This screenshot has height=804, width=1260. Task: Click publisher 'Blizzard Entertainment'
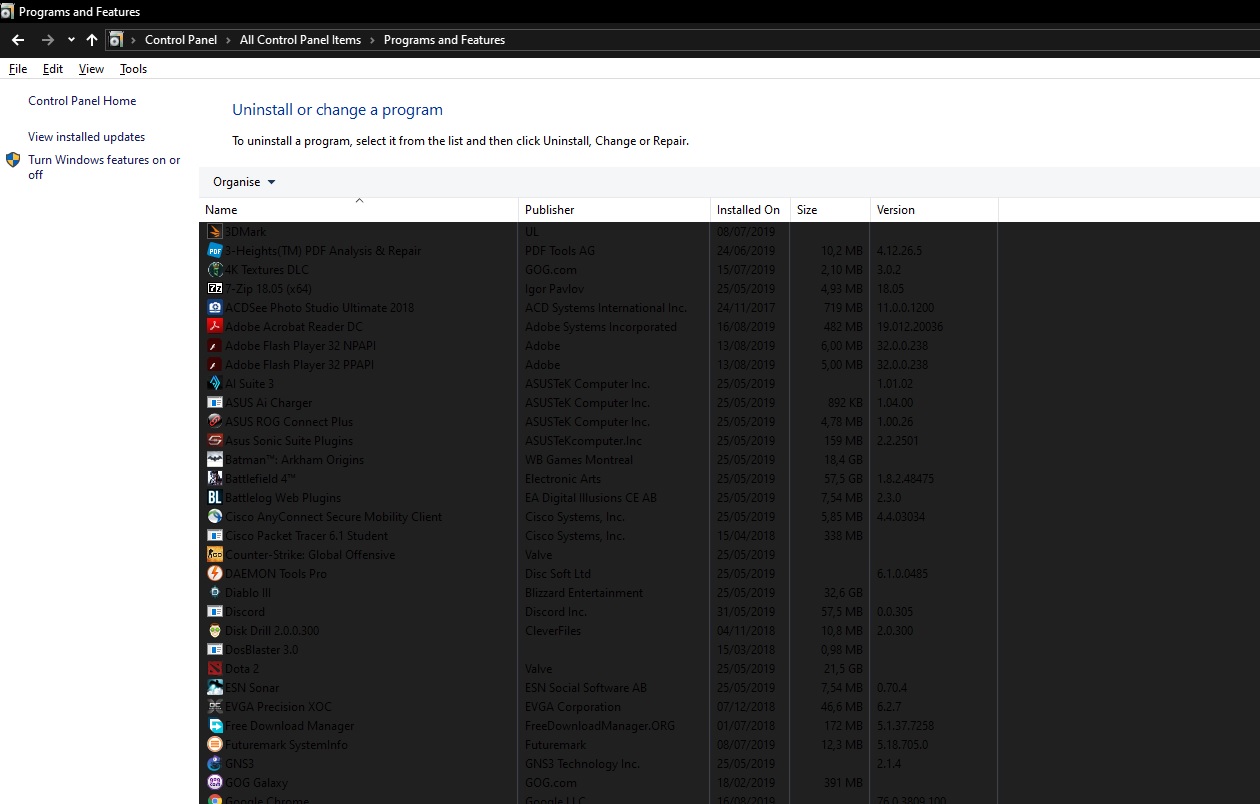[584, 592]
